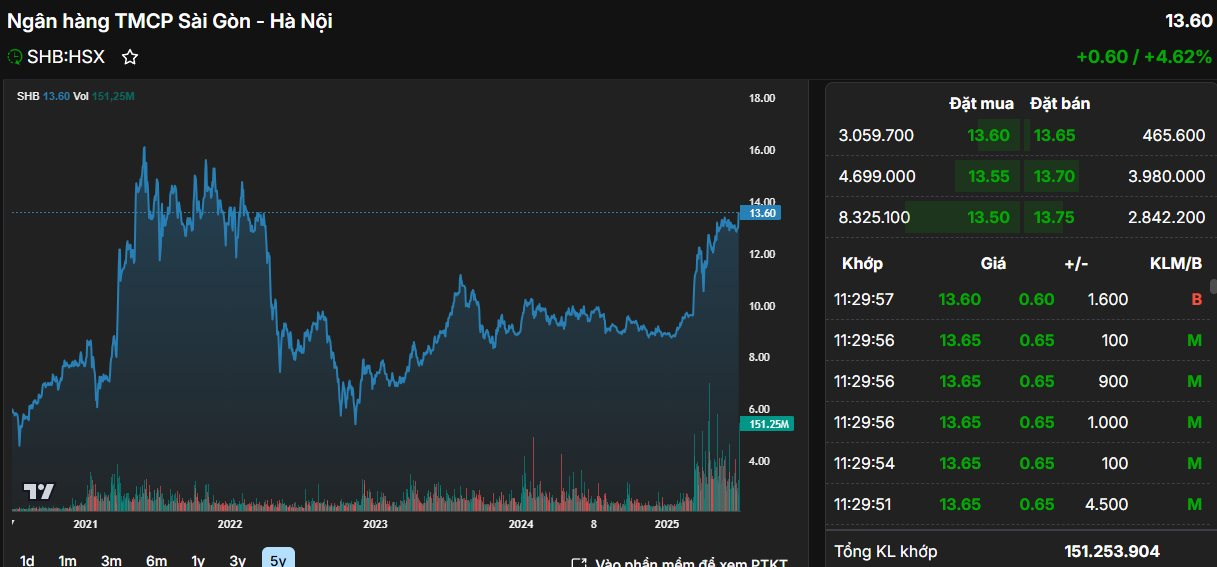
Task: Click the 'KLM/B' column header
Action: click(1176, 263)
